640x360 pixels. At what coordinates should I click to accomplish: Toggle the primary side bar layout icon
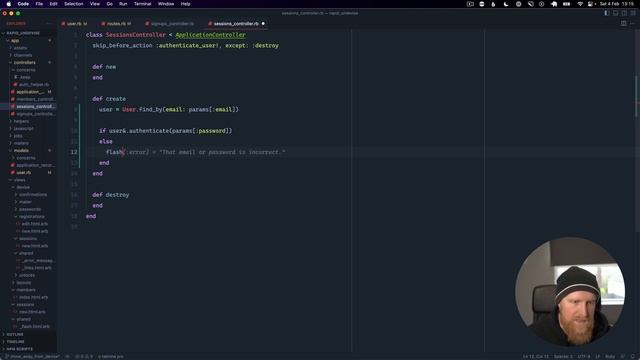(x=607, y=13)
